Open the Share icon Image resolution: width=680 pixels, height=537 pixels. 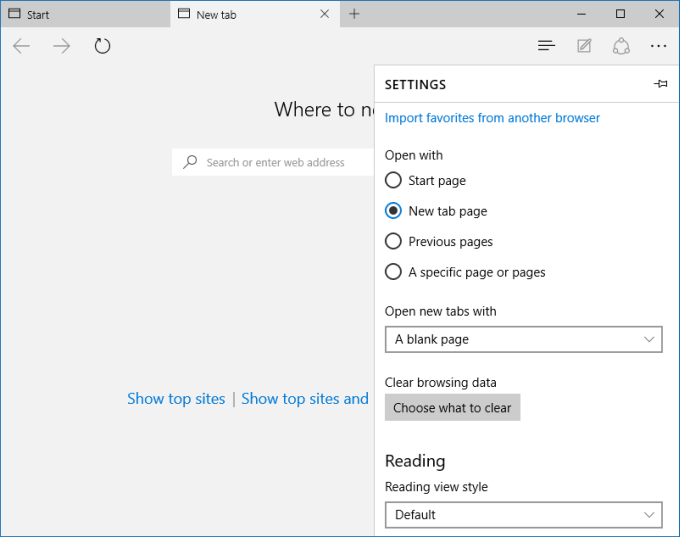coord(621,46)
